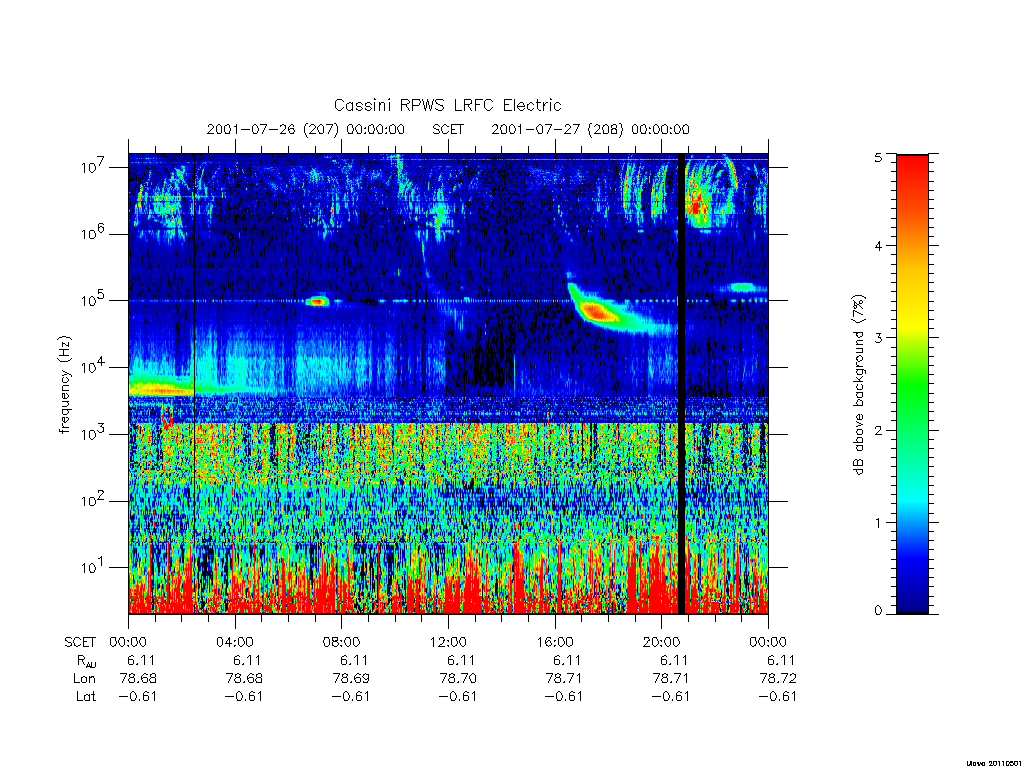Click the 10^6 frequency tick label
1024x768 pixels.
94,233
